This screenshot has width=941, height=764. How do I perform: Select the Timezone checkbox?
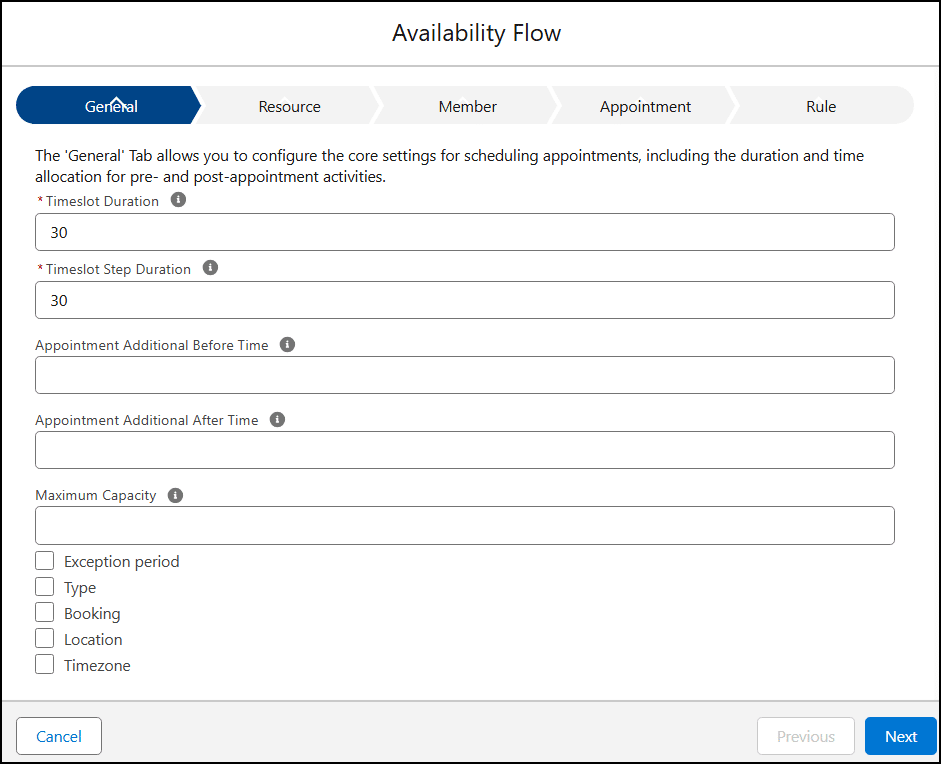(45, 665)
